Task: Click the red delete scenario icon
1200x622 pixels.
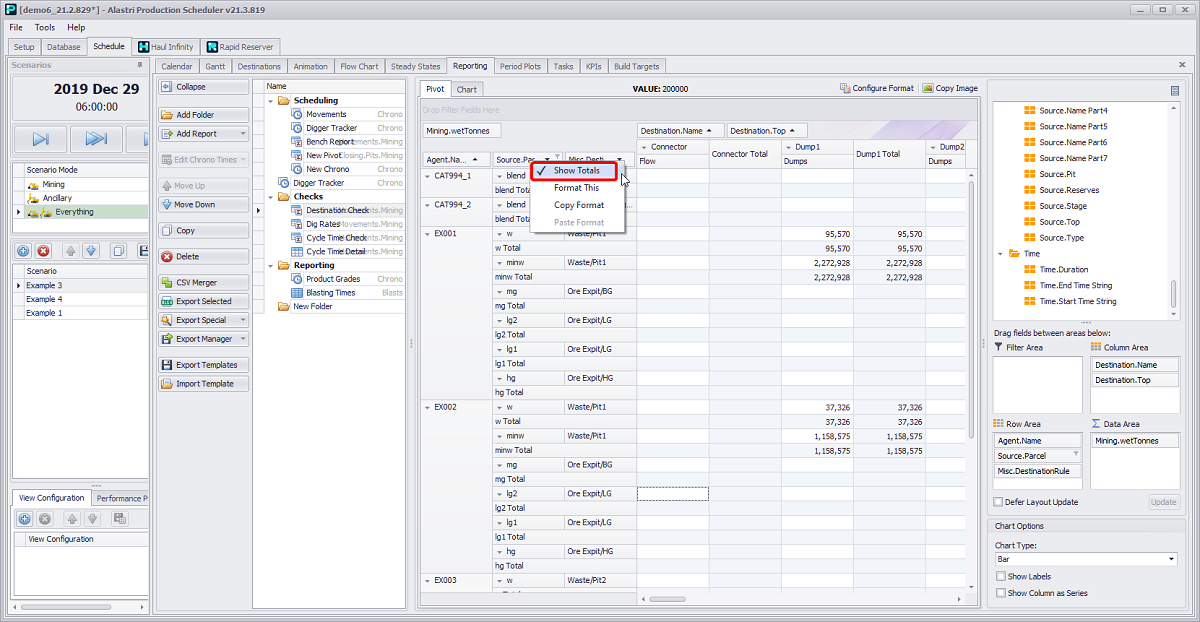Action: point(45,251)
